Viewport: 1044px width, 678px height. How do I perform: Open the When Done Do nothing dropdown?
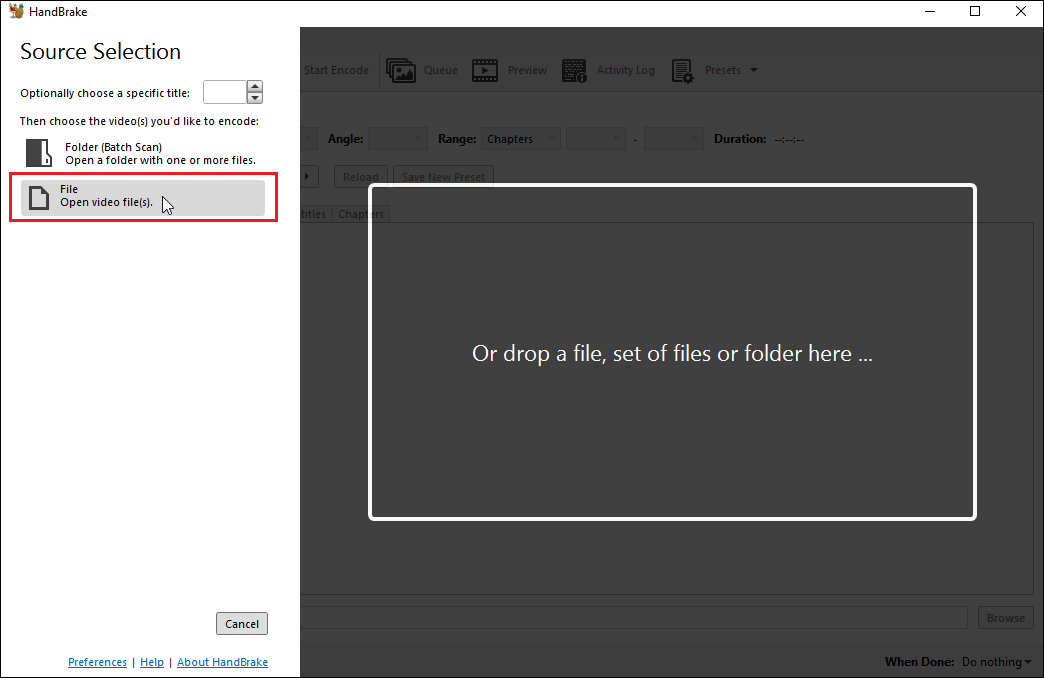(x=997, y=662)
